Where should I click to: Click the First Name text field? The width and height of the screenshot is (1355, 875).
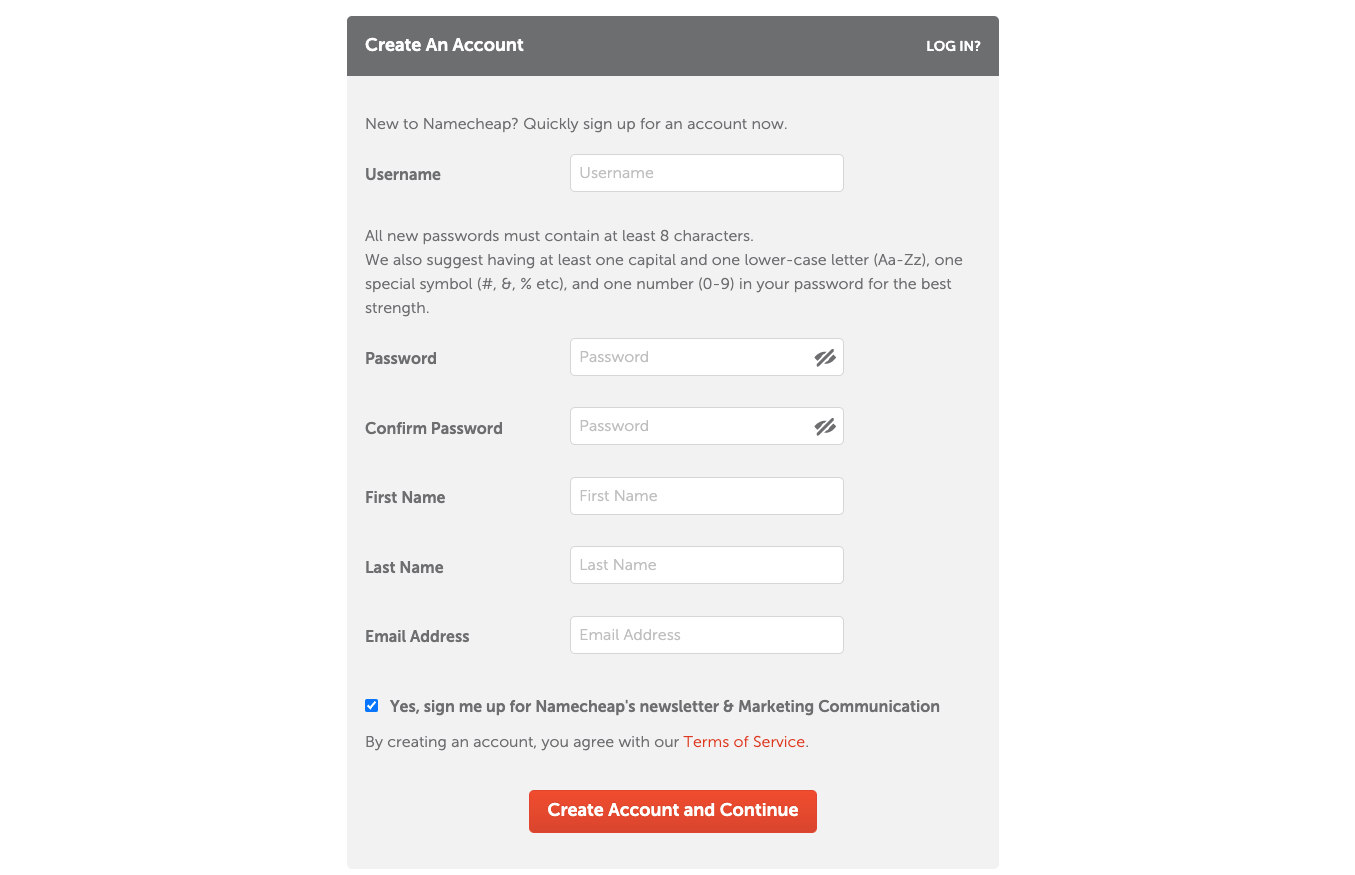pyautogui.click(x=706, y=496)
